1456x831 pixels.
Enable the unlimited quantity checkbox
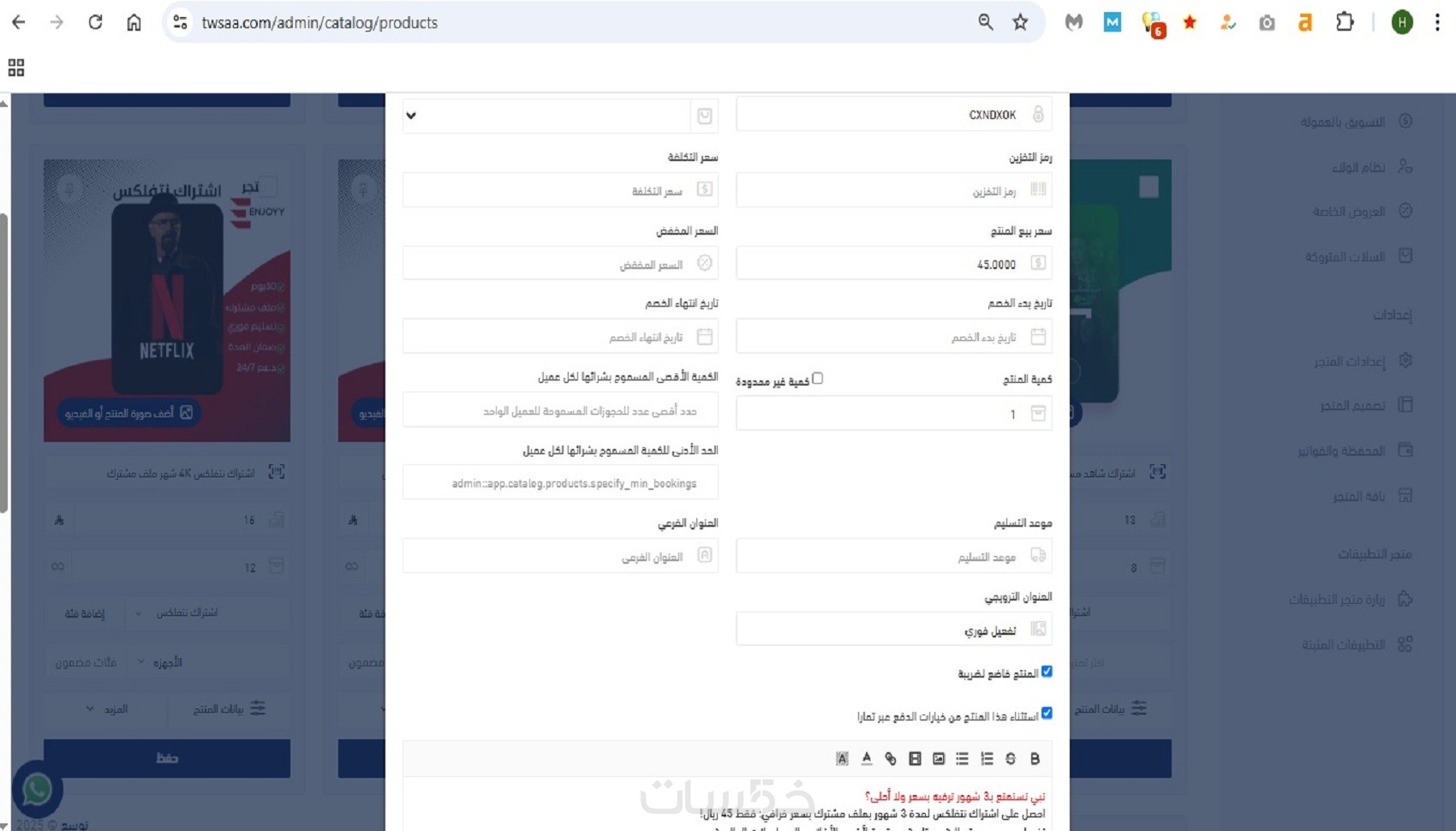(x=818, y=379)
